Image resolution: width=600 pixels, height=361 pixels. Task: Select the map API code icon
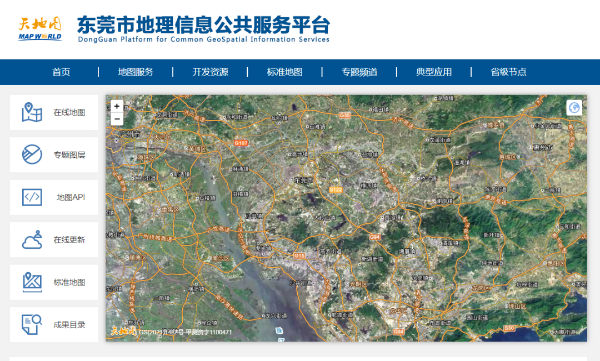click(x=32, y=197)
